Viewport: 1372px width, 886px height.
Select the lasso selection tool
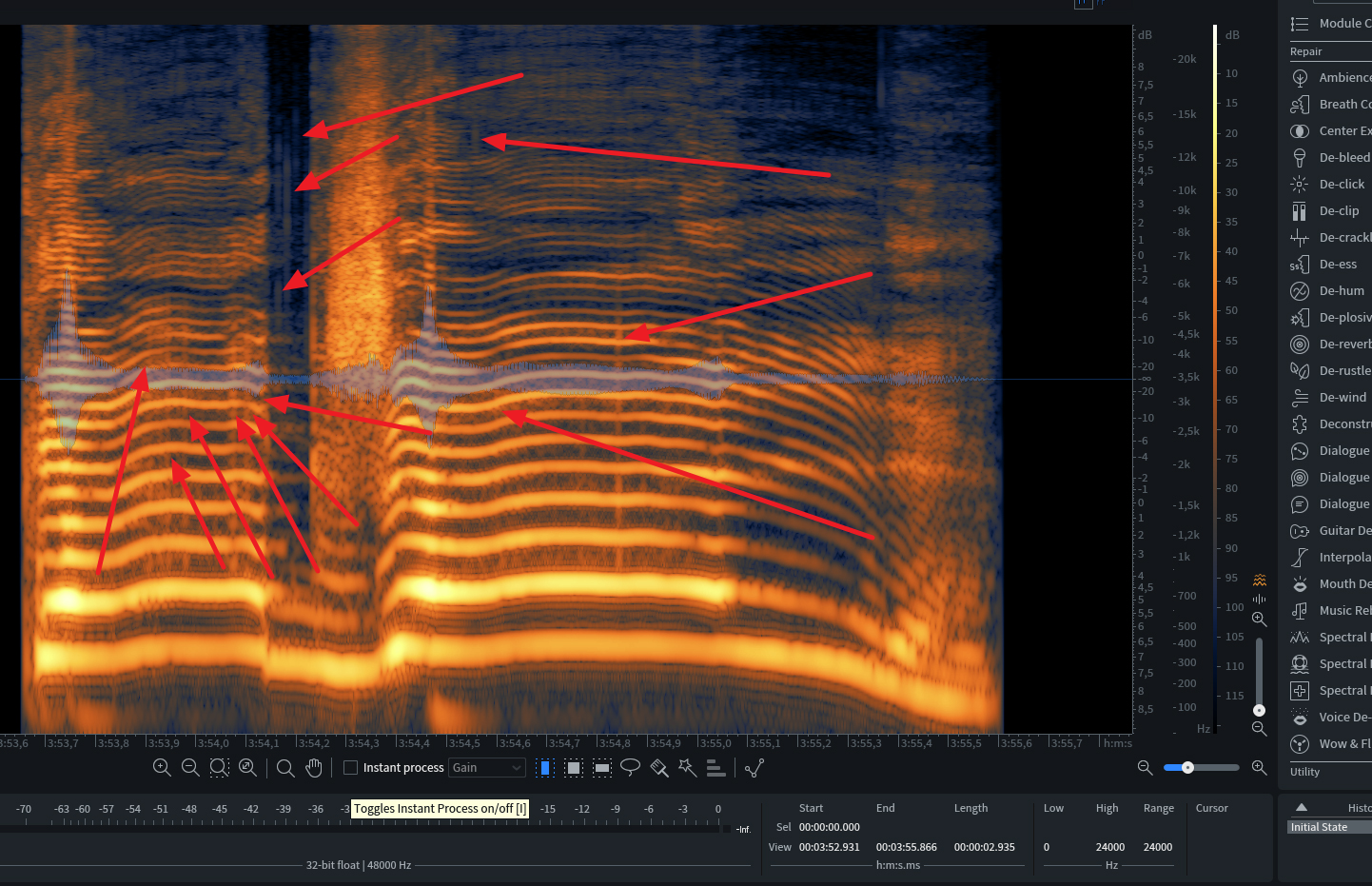[x=631, y=767]
